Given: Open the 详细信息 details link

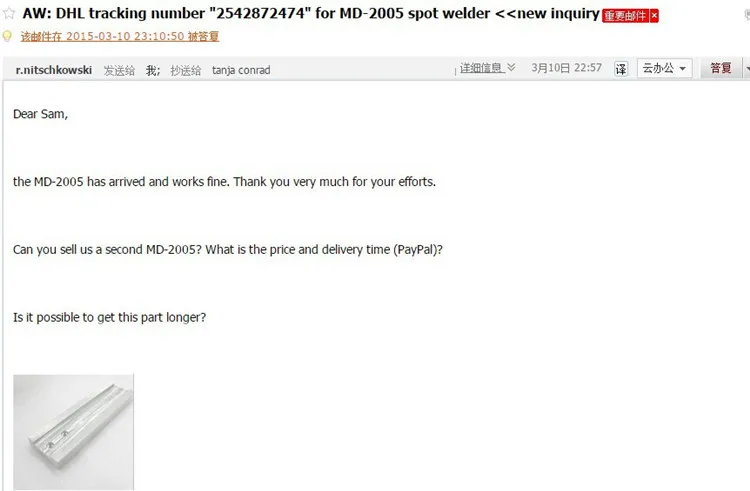Looking at the screenshot, I should coord(481,68).
